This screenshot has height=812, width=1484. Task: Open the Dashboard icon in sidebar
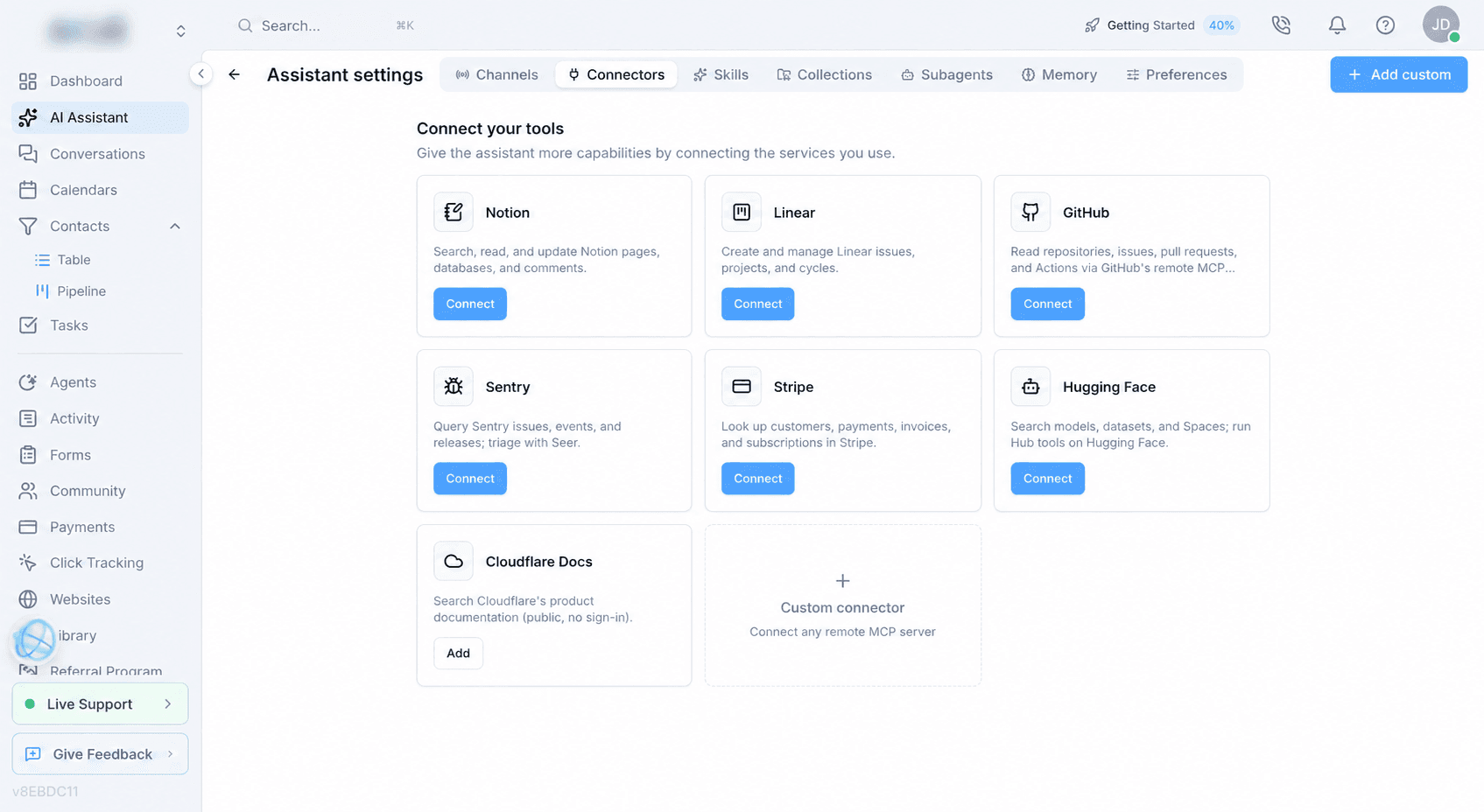(28, 81)
